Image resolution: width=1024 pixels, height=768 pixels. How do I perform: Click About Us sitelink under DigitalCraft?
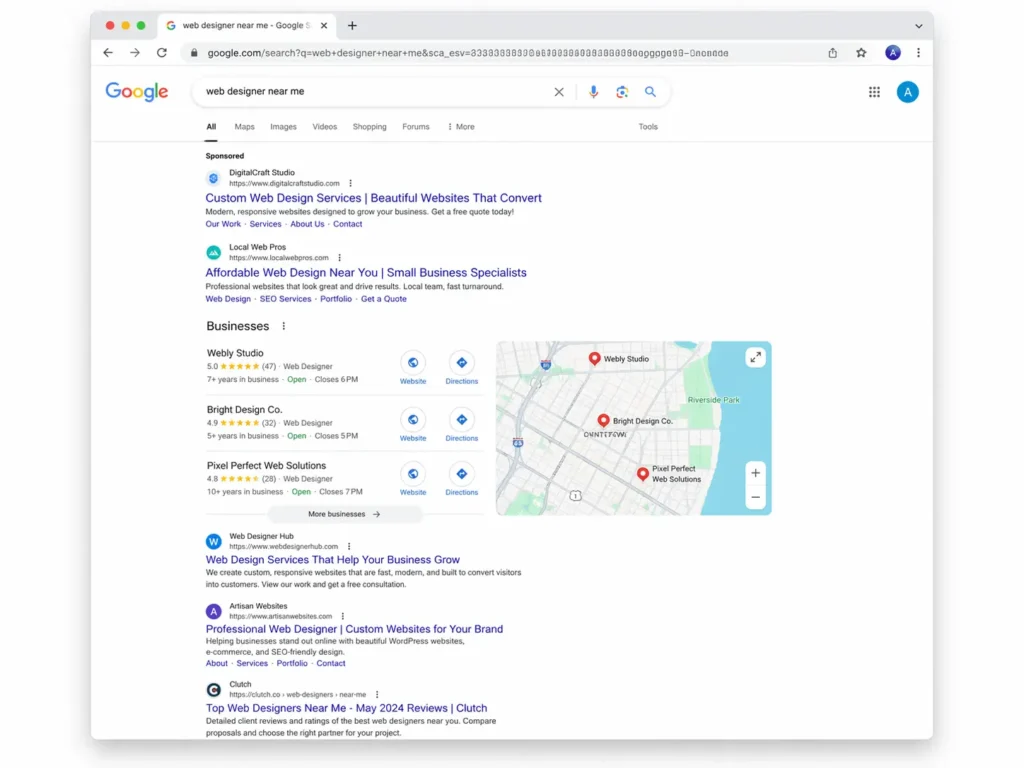pyautogui.click(x=307, y=224)
